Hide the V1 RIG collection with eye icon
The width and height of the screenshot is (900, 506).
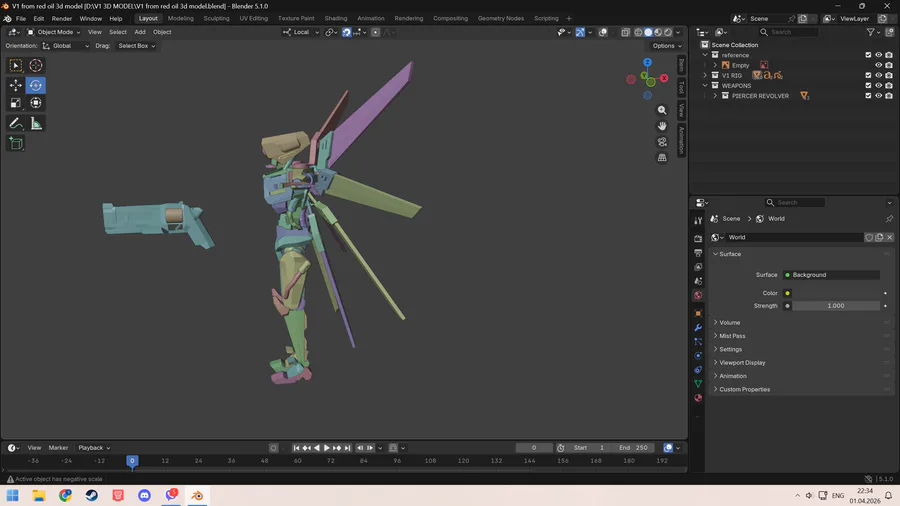(879, 75)
